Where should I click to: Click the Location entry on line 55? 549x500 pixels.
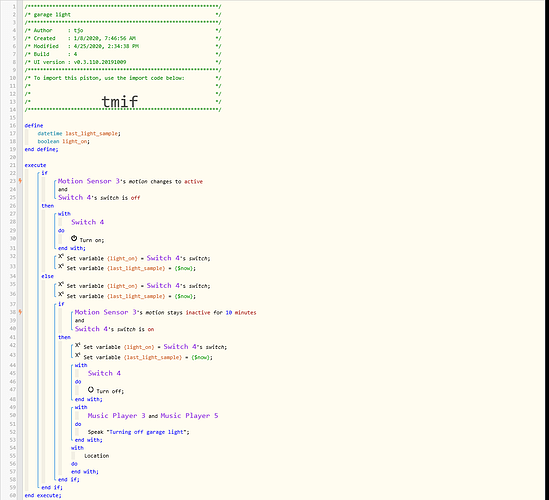click(97, 456)
